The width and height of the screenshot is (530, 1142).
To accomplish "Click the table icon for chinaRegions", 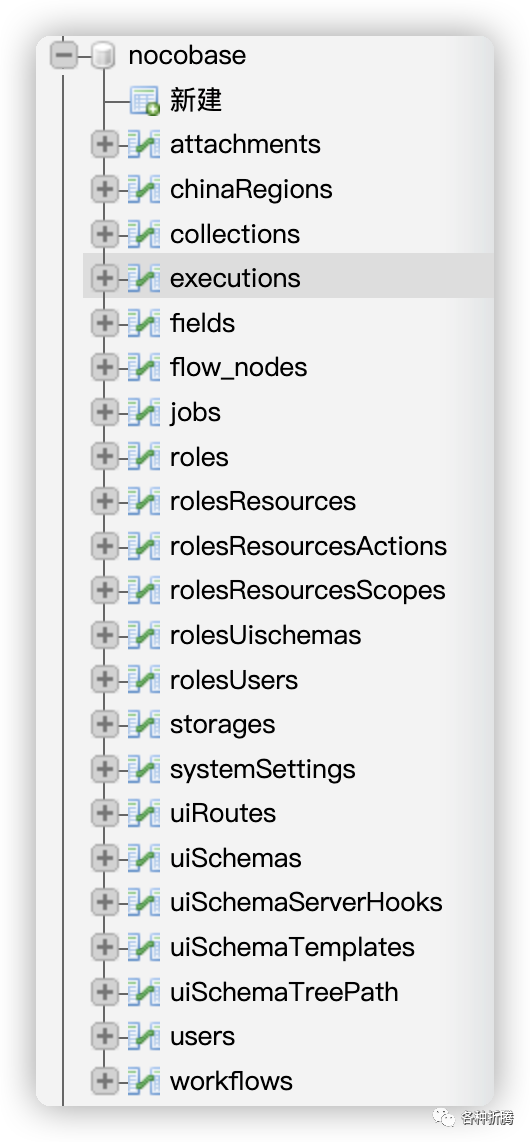I will tap(143, 189).
